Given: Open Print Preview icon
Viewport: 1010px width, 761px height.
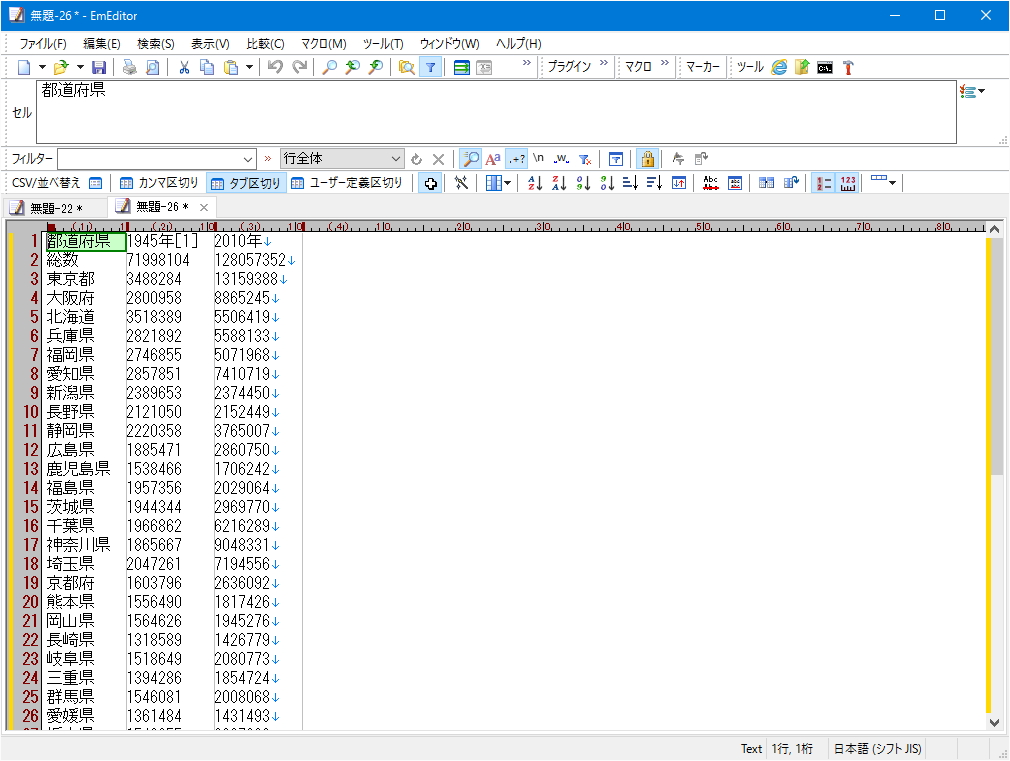Looking at the screenshot, I should (x=153, y=67).
